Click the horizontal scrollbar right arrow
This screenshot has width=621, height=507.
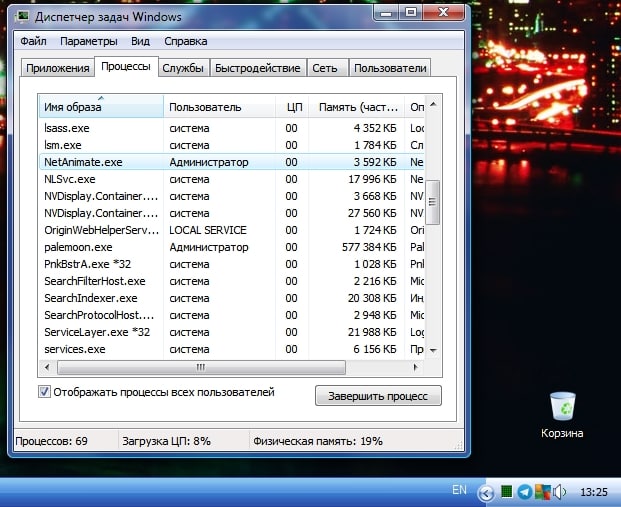pos(415,367)
